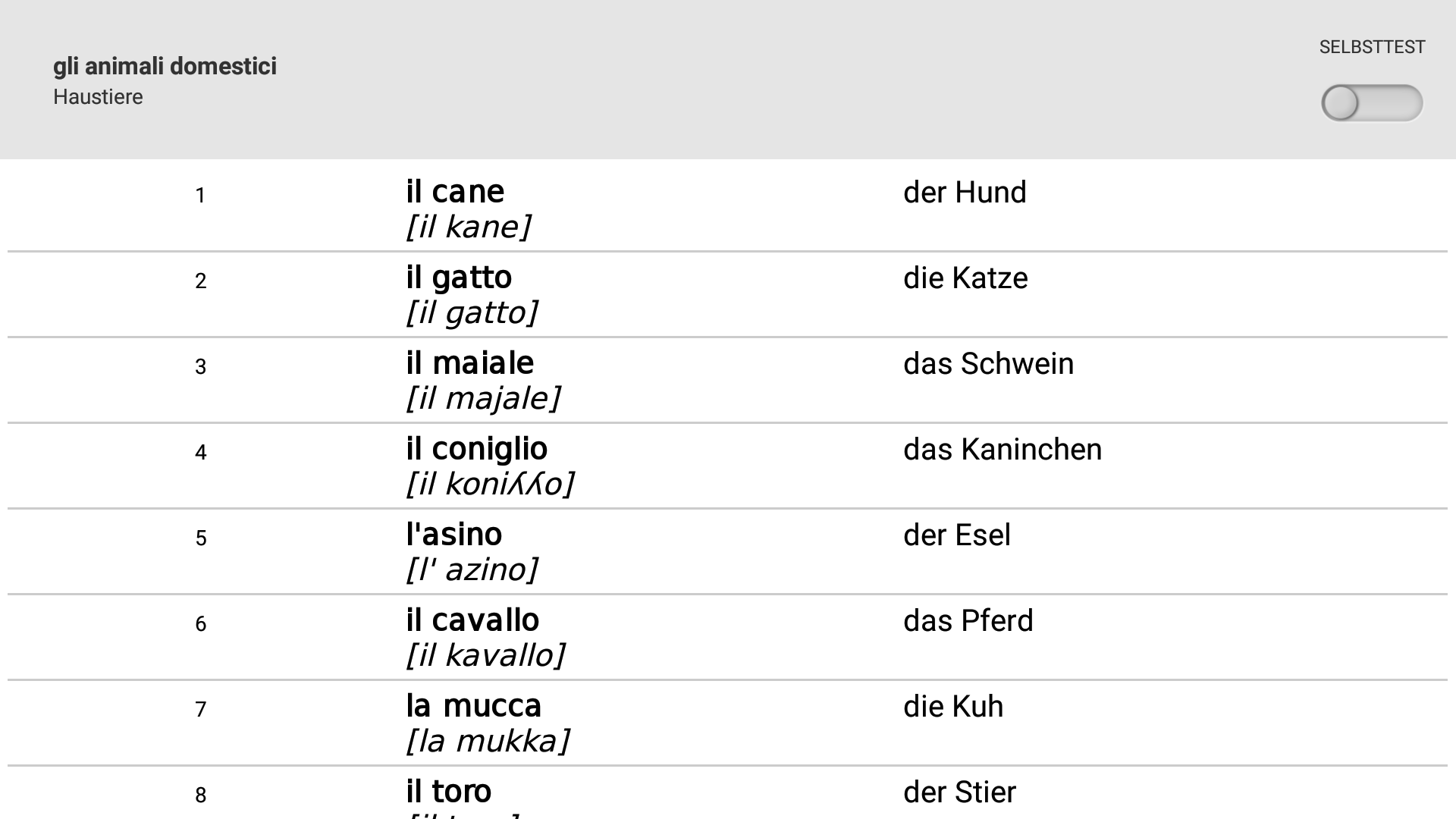This screenshot has height=819, width=1456.
Task: Tap the 'il gatto' vocabulary entry
Action: click(459, 278)
